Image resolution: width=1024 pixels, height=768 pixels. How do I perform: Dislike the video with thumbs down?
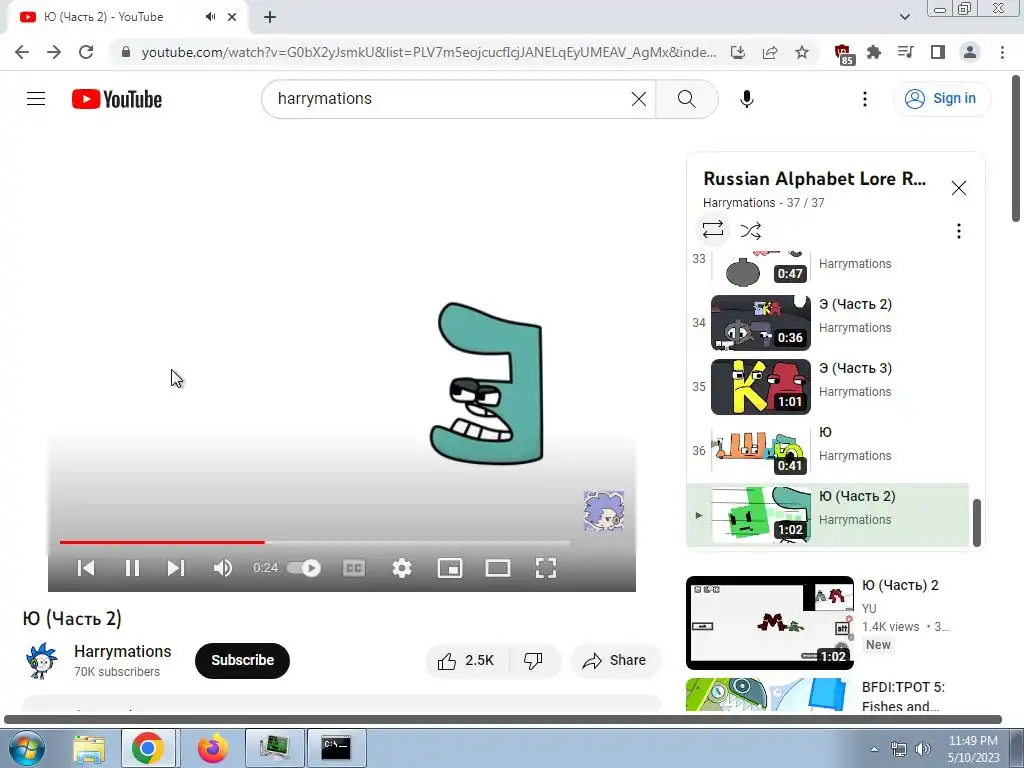534,661
